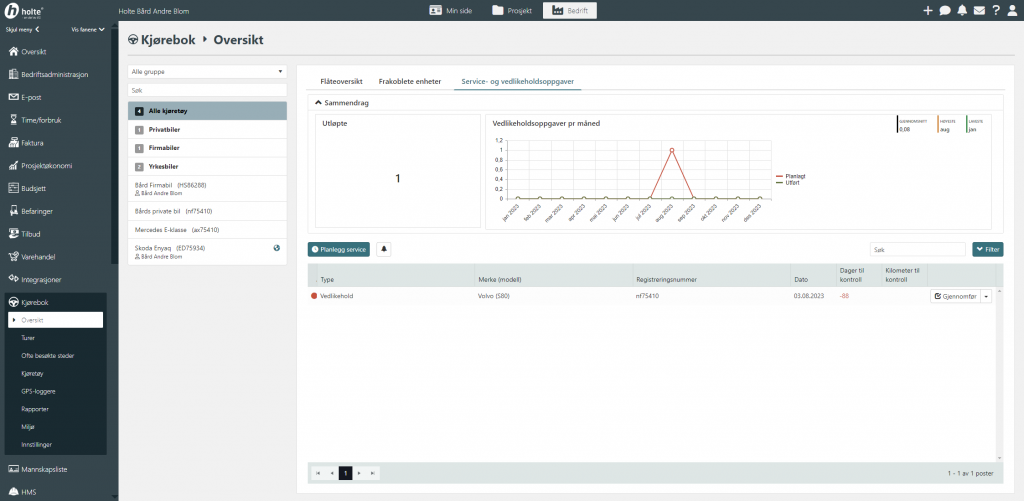
Task: Click the Filter button
Action: 987,249
